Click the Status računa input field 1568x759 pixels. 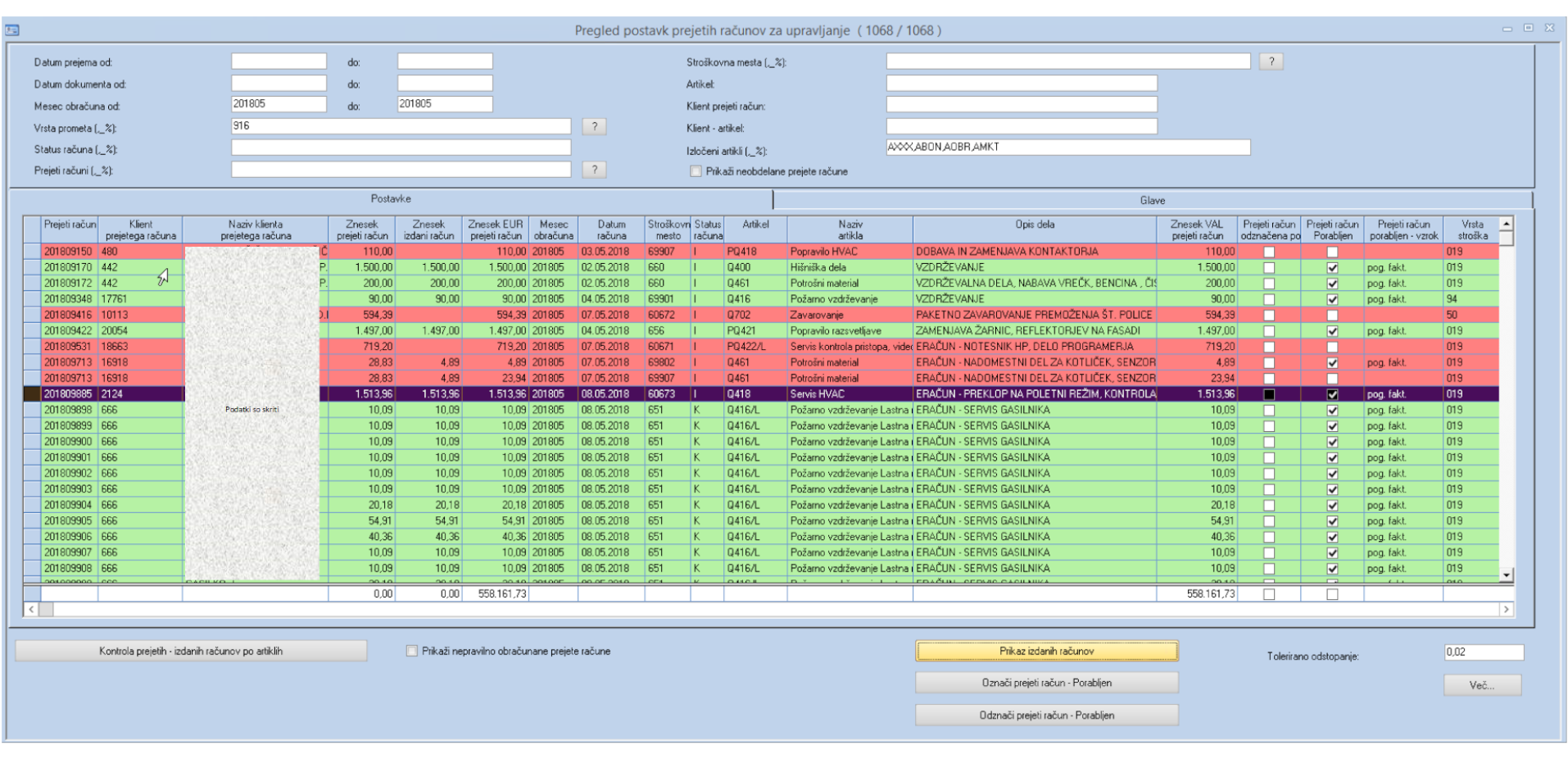point(401,148)
